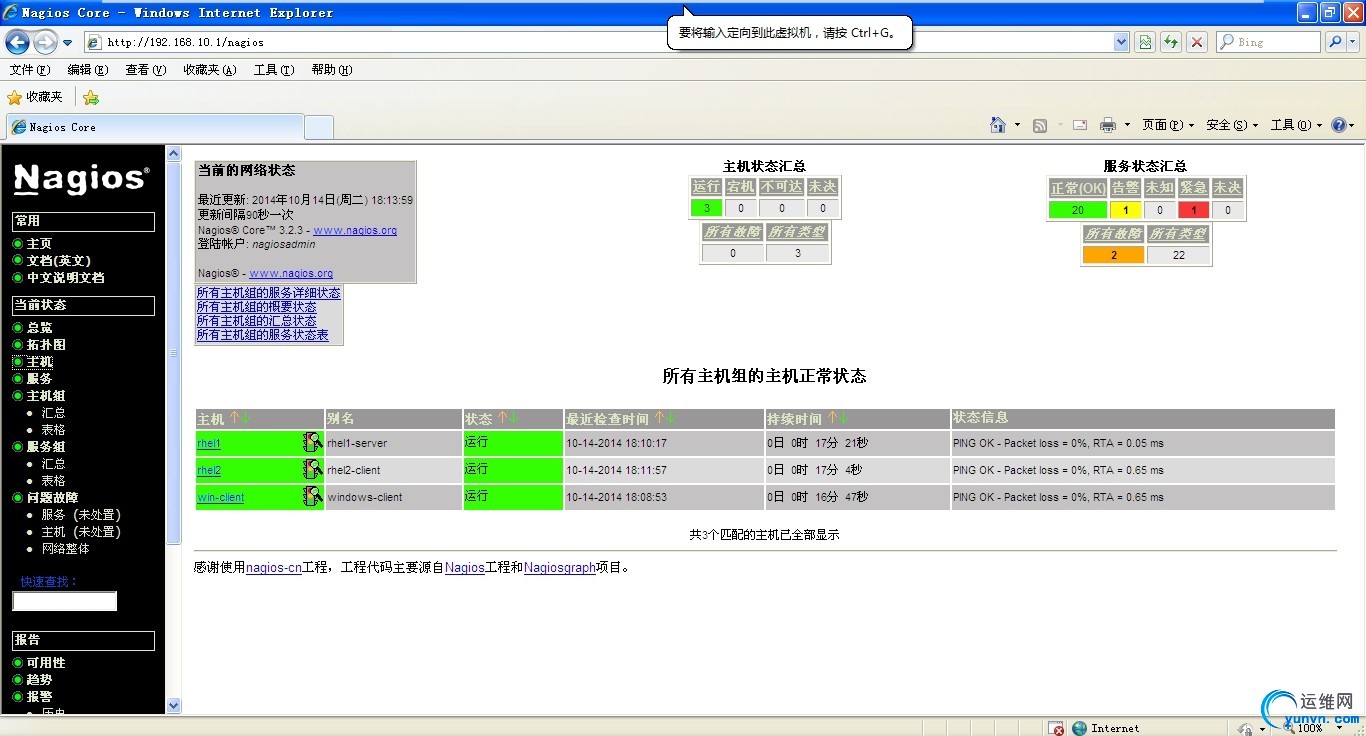This screenshot has height=736, width=1366.
Task: Click the www.nagios.org version link
Action: 355,230
